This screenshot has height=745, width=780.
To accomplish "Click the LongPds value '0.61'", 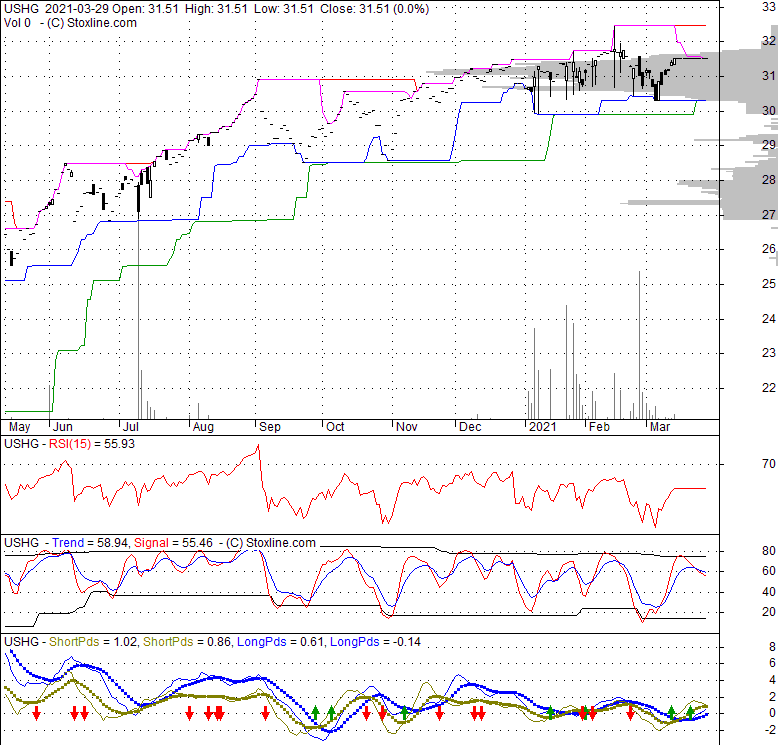I will (312, 642).
